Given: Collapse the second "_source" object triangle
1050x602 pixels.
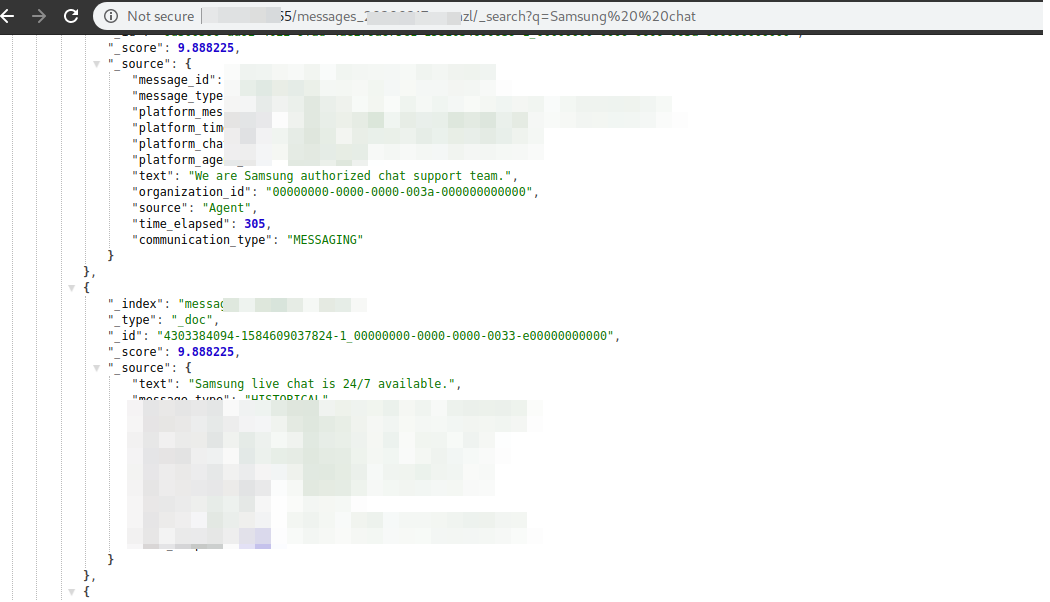Looking at the screenshot, I should pos(96,368).
